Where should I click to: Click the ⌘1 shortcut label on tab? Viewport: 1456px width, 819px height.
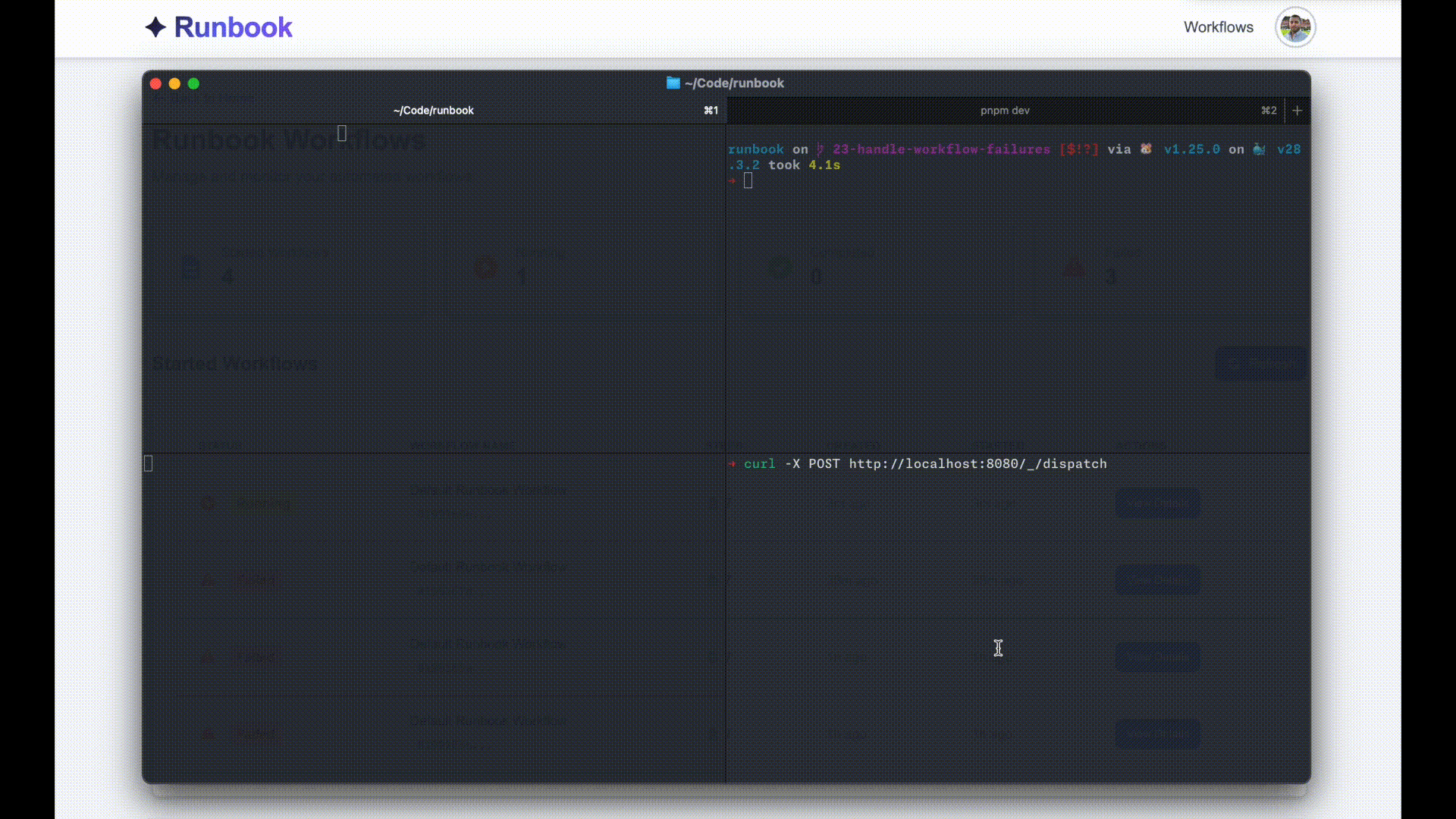click(x=711, y=111)
